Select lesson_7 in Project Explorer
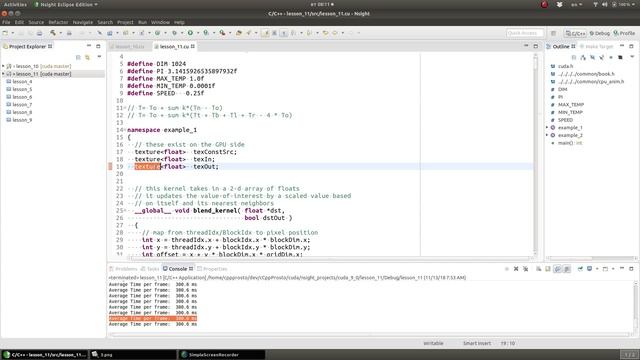 [x=22, y=104]
